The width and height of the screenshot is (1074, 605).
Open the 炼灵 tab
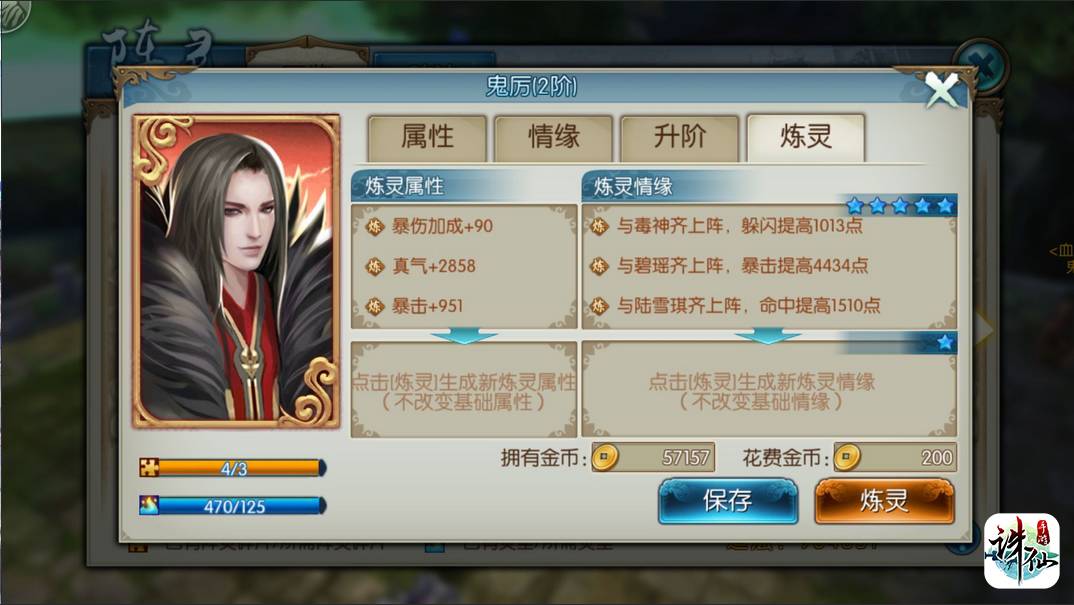(x=806, y=137)
